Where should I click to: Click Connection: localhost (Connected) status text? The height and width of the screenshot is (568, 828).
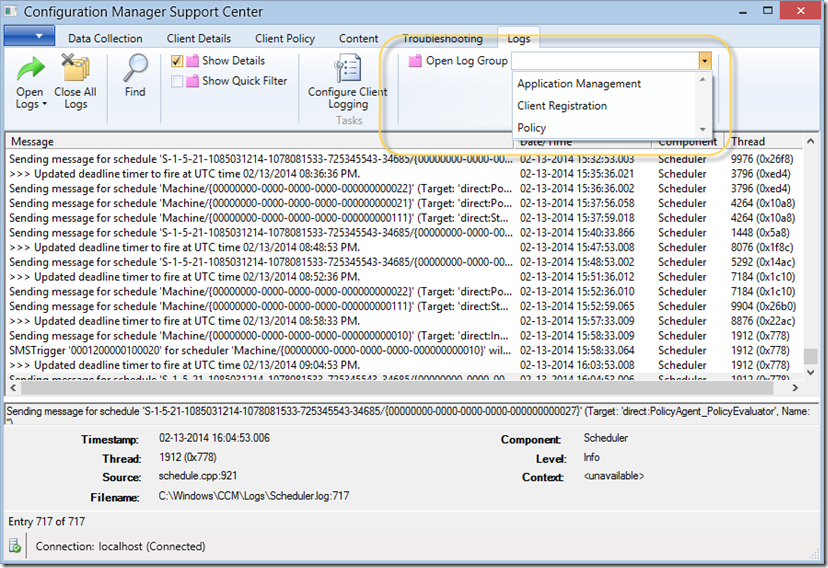(x=120, y=546)
